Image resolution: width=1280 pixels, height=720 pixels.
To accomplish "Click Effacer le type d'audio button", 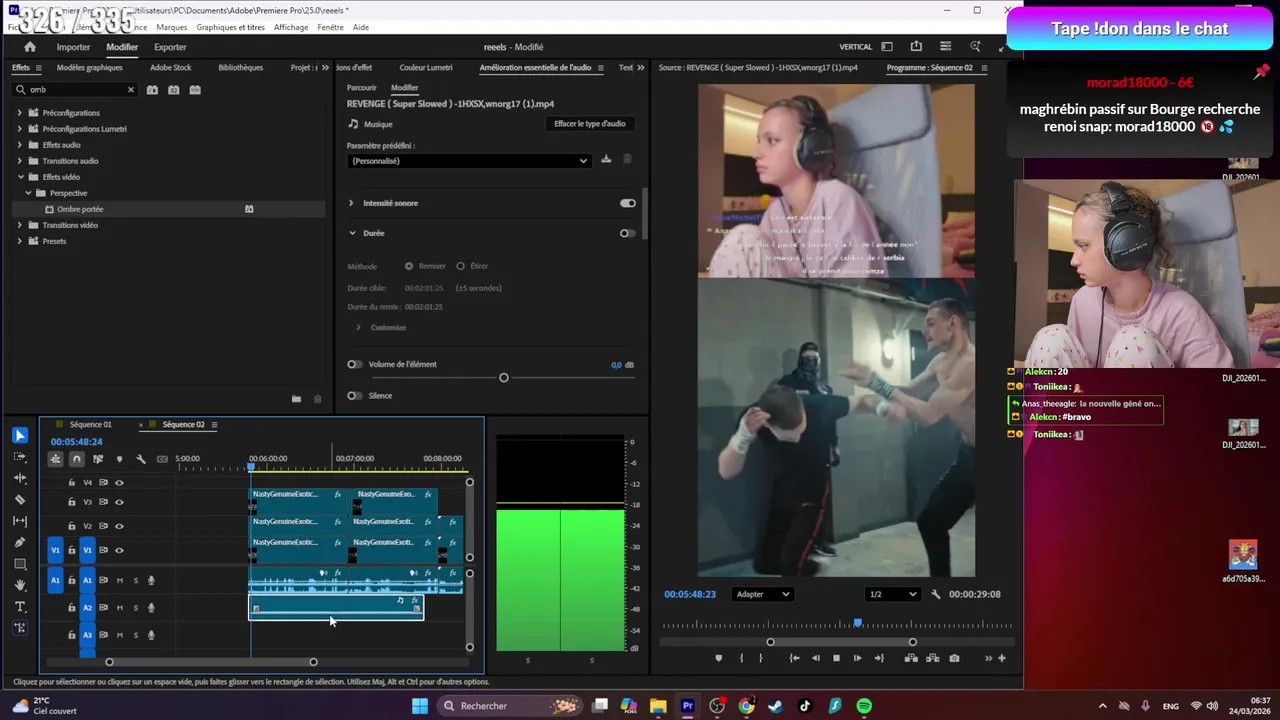I will [x=590, y=124].
